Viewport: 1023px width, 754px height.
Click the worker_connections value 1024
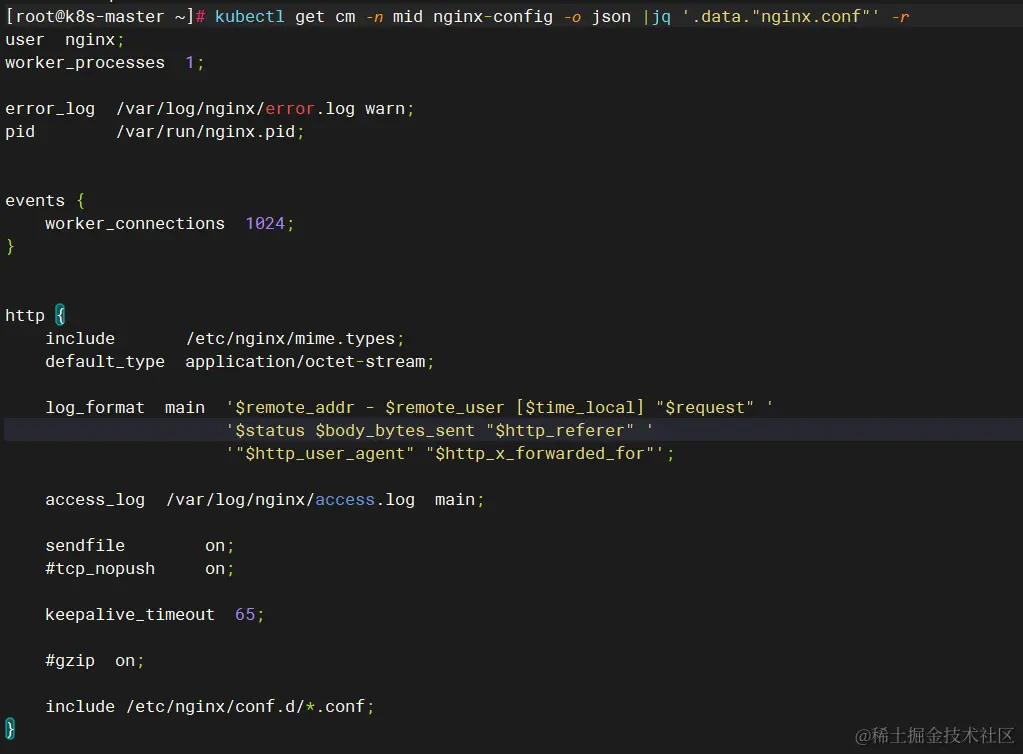click(x=265, y=223)
